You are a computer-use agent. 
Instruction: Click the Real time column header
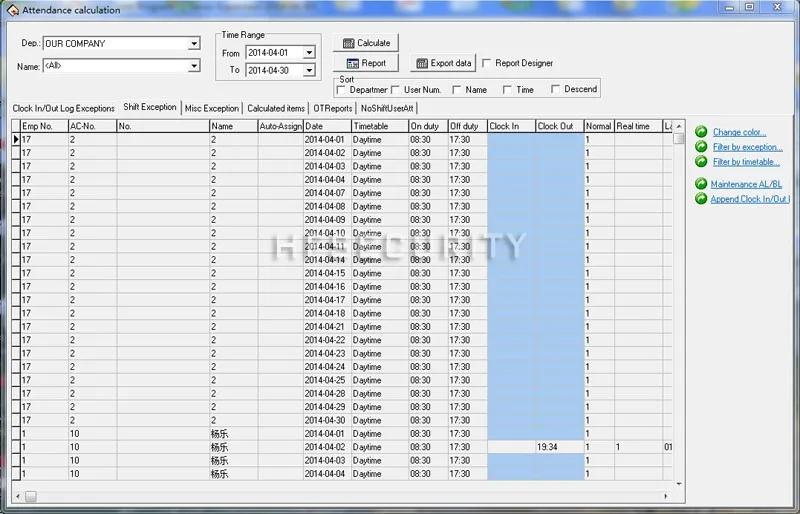pos(638,126)
